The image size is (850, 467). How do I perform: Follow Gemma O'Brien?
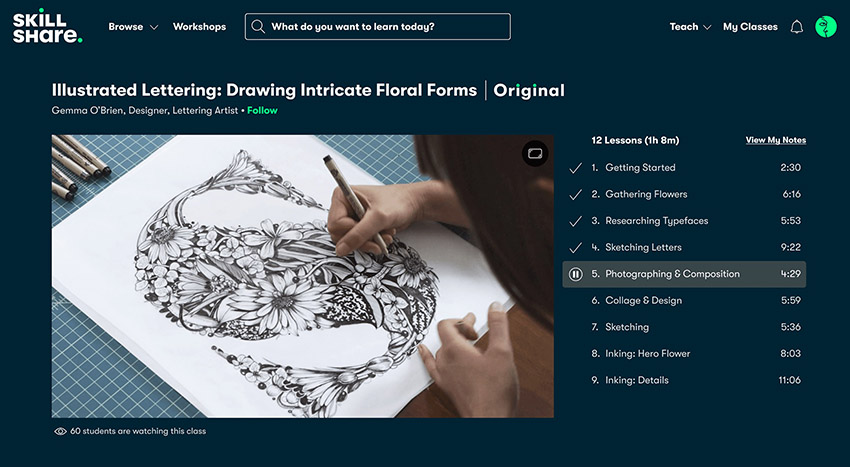[x=262, y=111]
